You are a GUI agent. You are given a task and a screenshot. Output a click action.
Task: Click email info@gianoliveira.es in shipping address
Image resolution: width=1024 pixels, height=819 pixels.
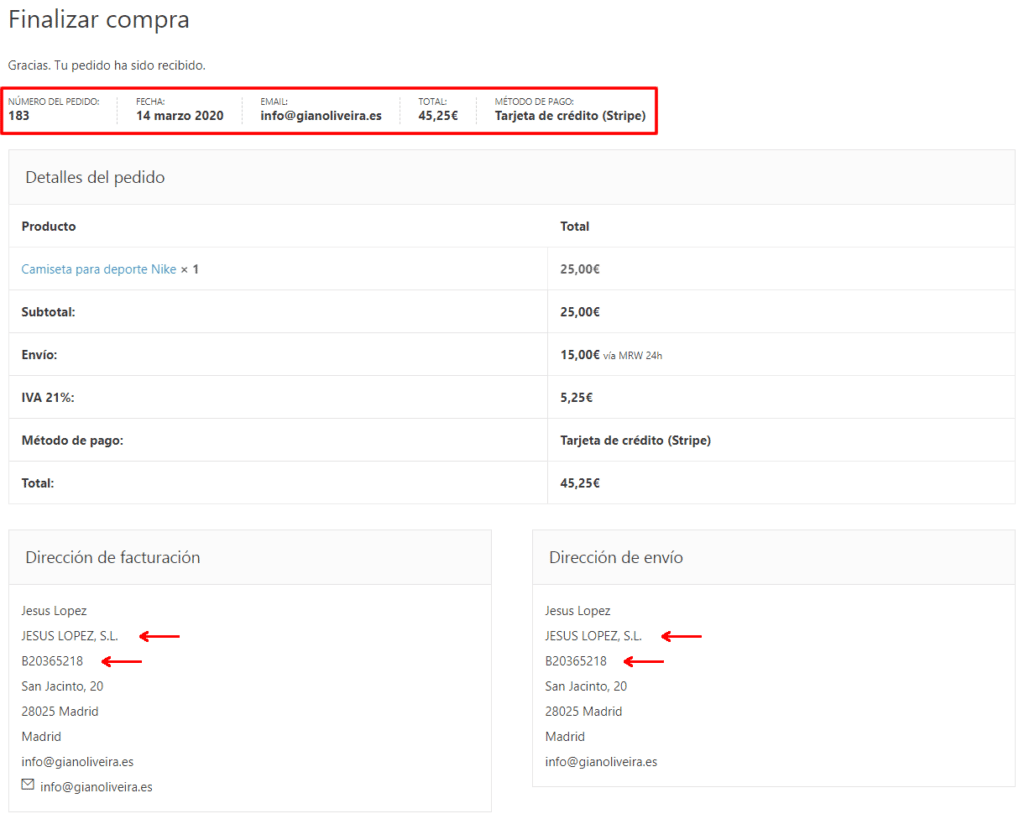pos(601,761)
